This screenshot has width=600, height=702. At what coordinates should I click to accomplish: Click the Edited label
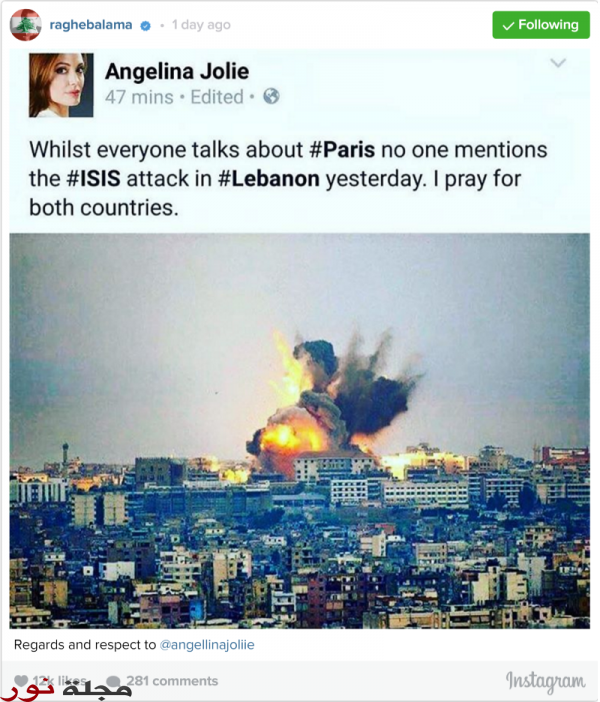[x=217, y=97]
